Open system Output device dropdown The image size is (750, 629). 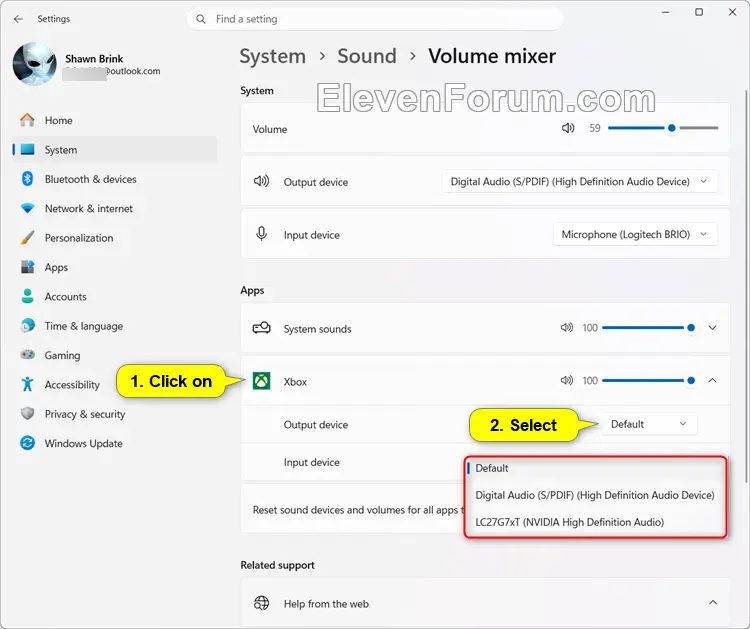[580, 182]
